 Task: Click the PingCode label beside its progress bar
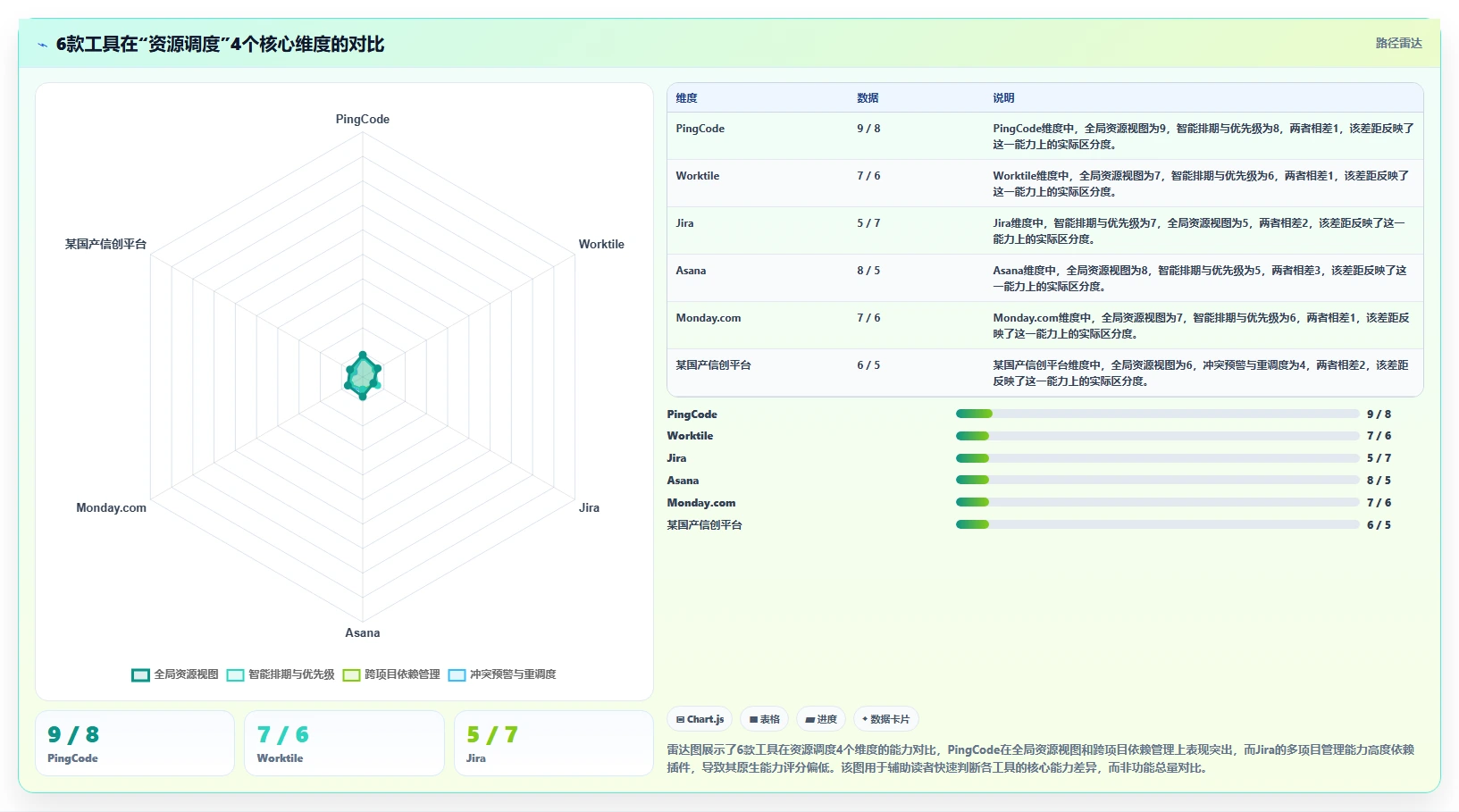[692, 414]
